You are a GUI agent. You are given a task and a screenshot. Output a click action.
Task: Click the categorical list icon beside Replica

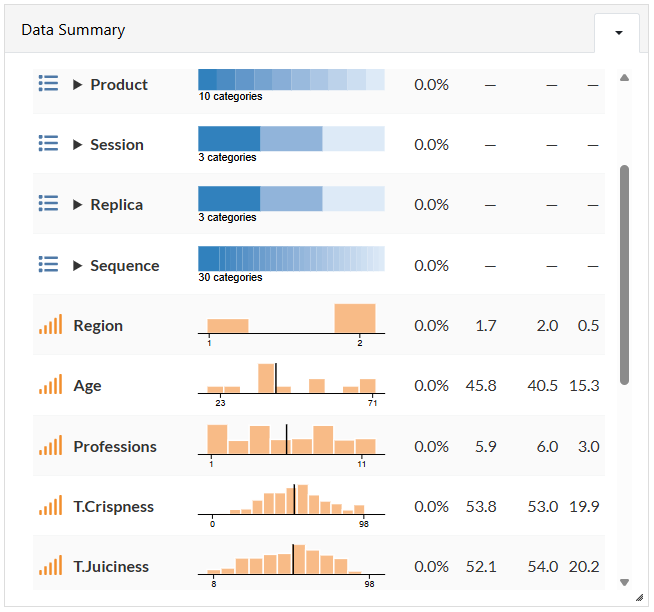pos(48,204)
